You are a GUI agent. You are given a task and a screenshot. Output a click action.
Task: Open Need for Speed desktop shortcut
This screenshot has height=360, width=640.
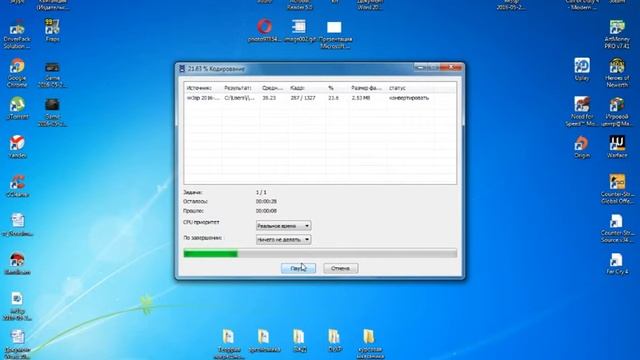[x=582, y=111]
